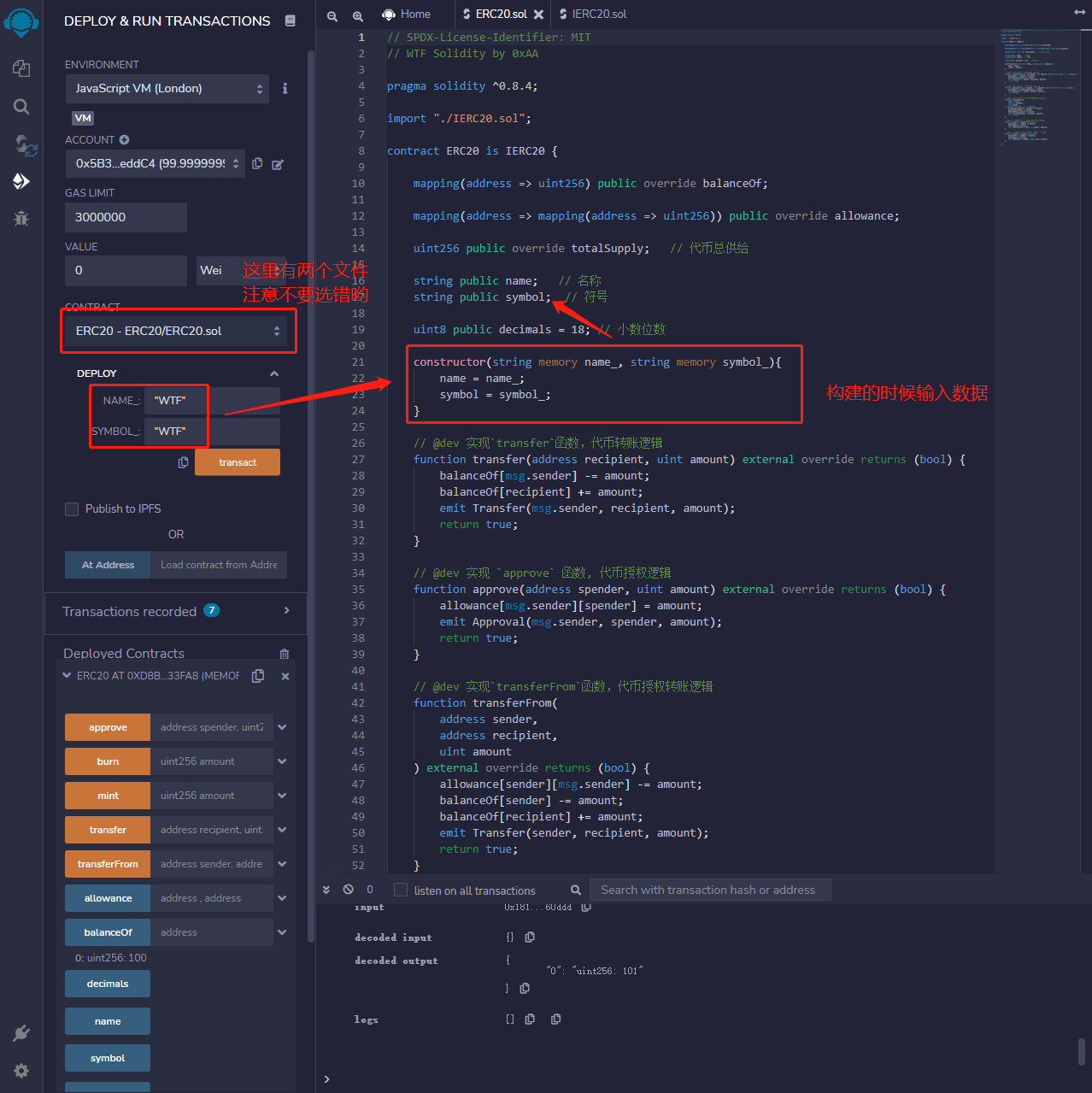Toggle listen on all transactions
The width and height of the screenshot is (1092, 1093).
400,890
